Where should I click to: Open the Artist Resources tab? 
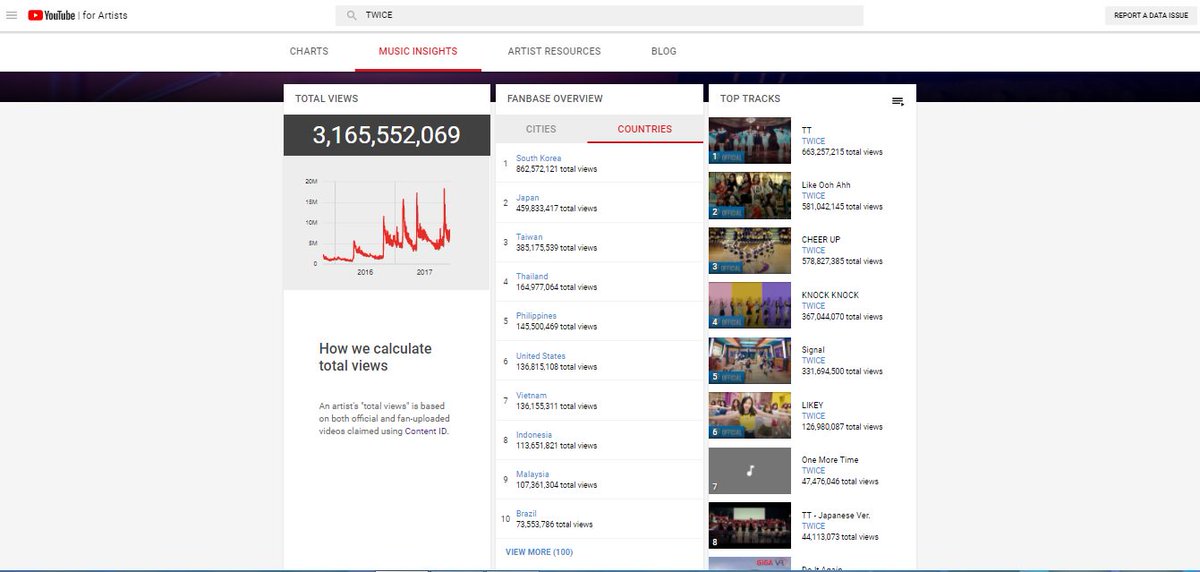pos(554,51)
